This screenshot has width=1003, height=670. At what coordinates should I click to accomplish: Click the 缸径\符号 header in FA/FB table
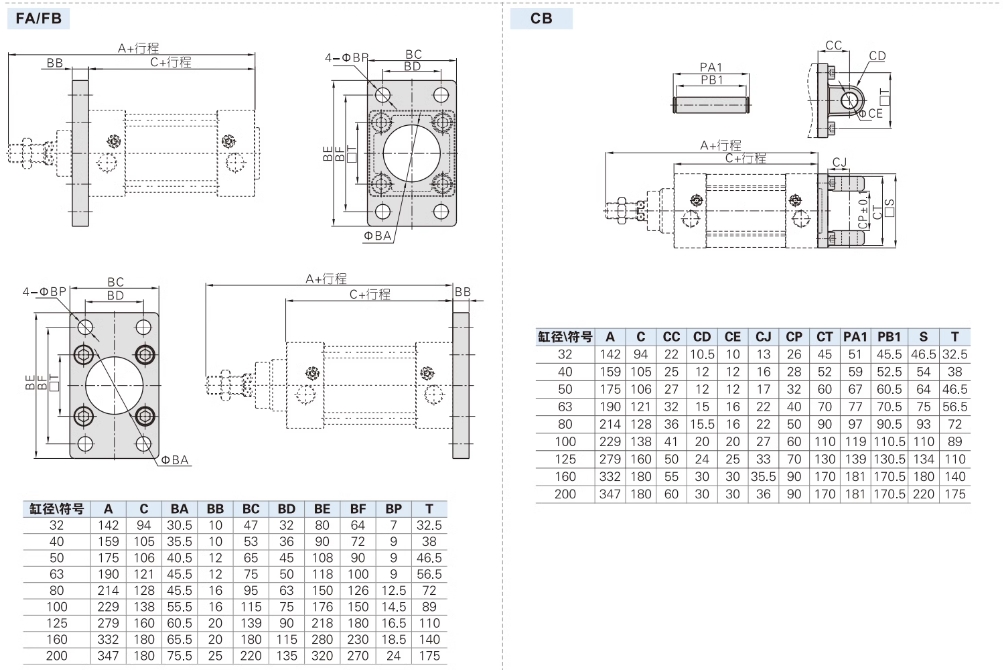(56, 509)
